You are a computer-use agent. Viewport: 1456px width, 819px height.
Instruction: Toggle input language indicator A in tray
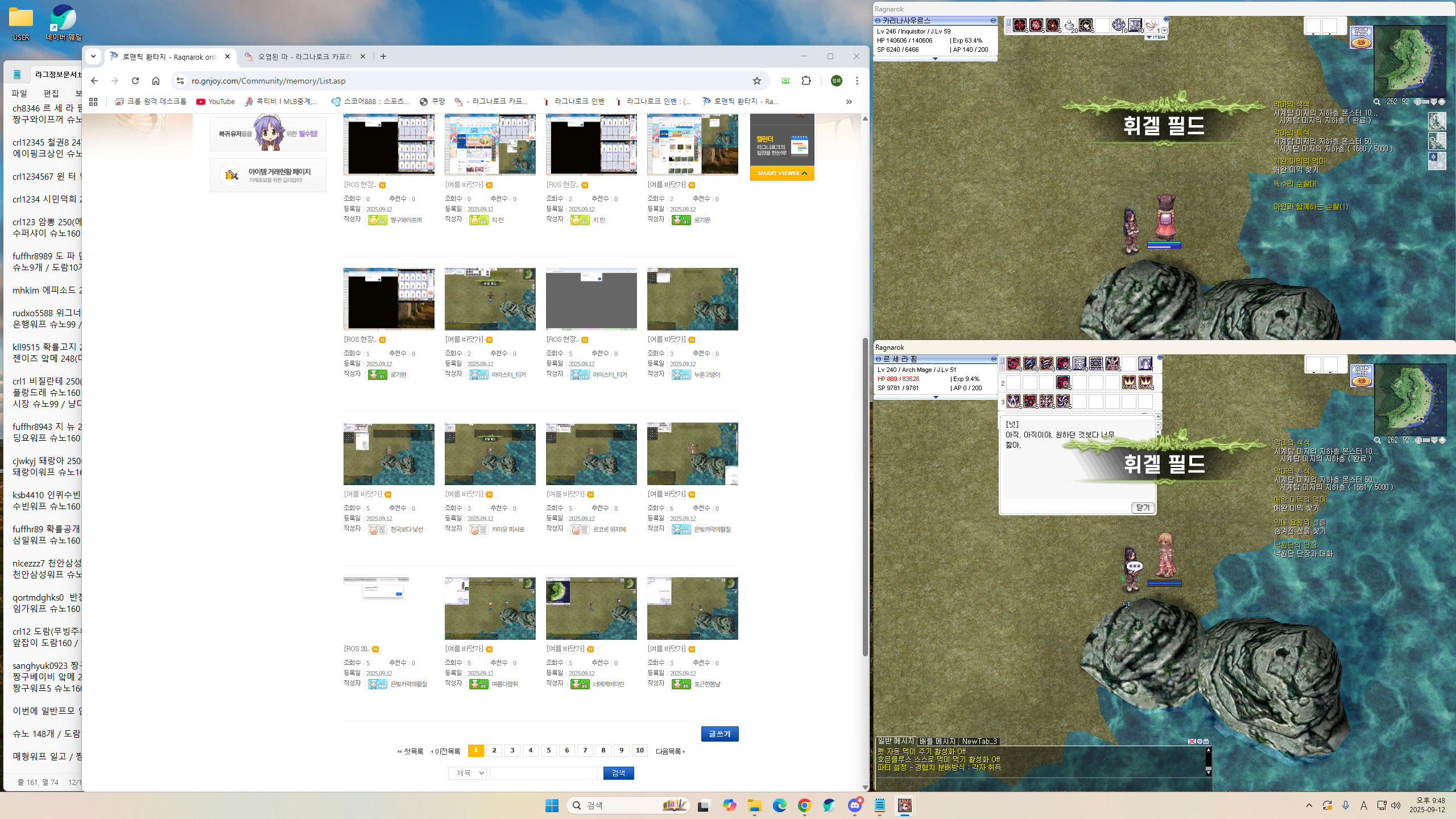(x=1364, y=805)
